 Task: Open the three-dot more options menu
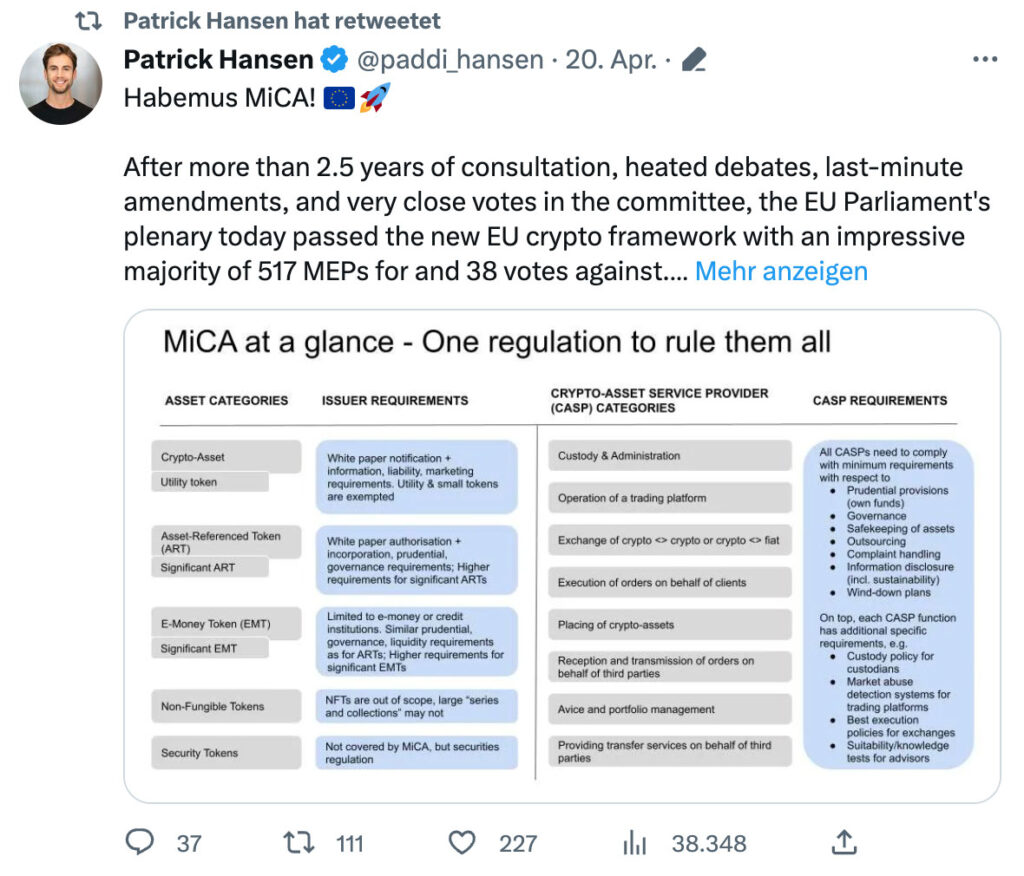(985, 59)
